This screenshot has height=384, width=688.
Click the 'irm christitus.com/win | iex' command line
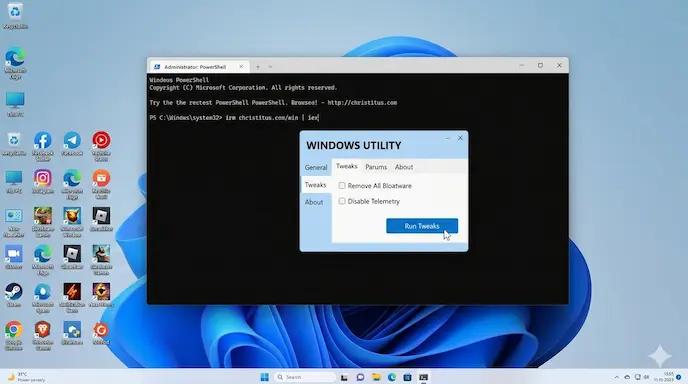272,118
